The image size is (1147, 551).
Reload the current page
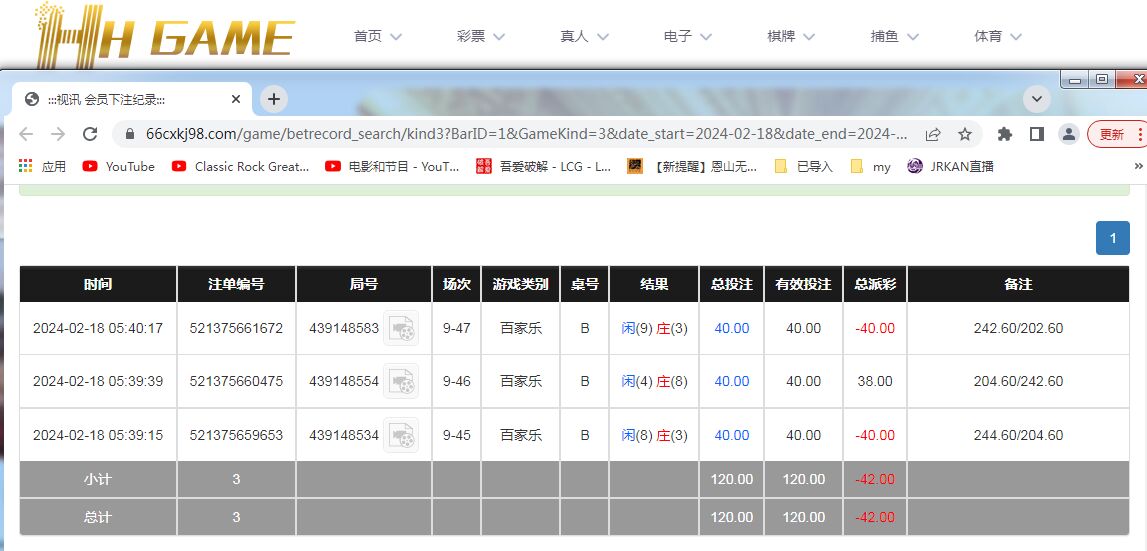pyautogui.click(x=90, y=134)
